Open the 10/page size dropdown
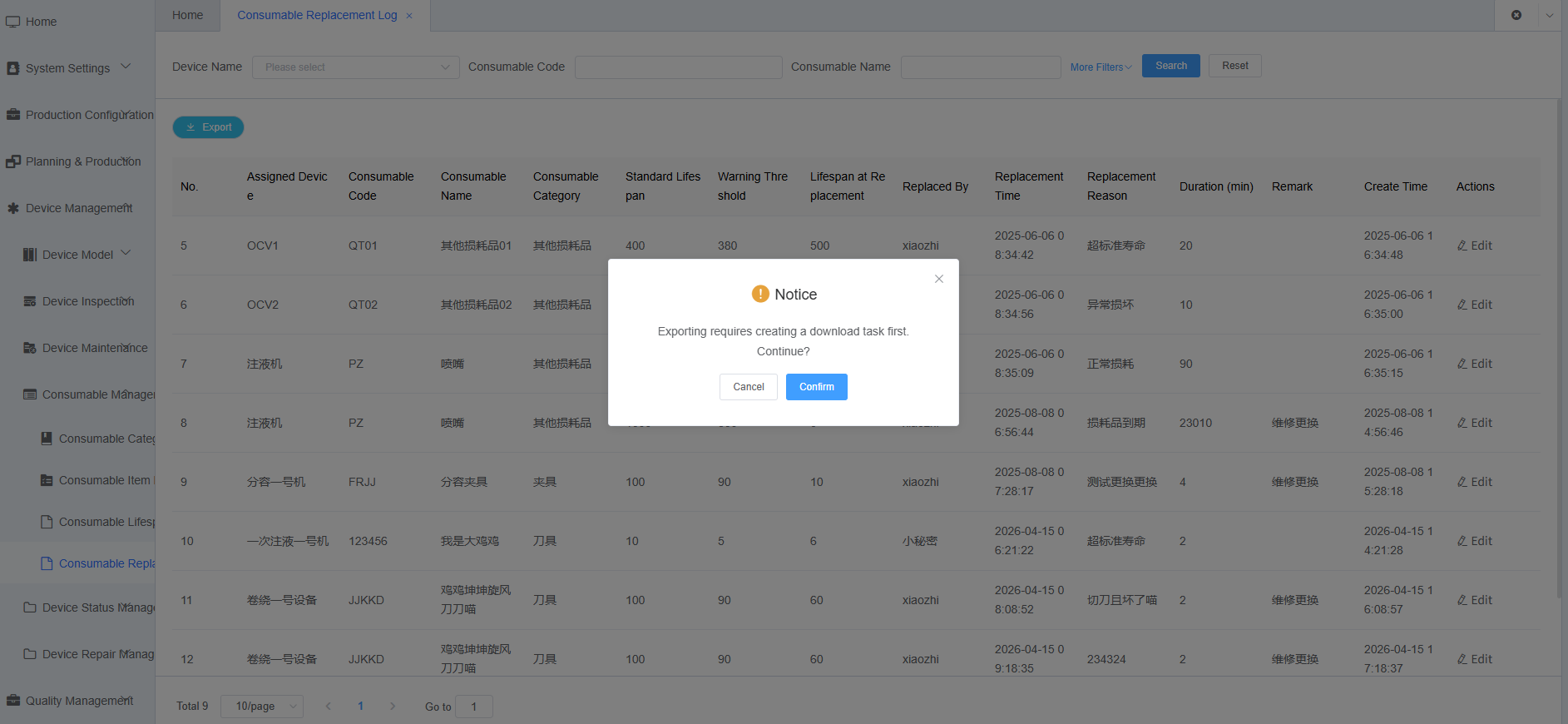 261,707
